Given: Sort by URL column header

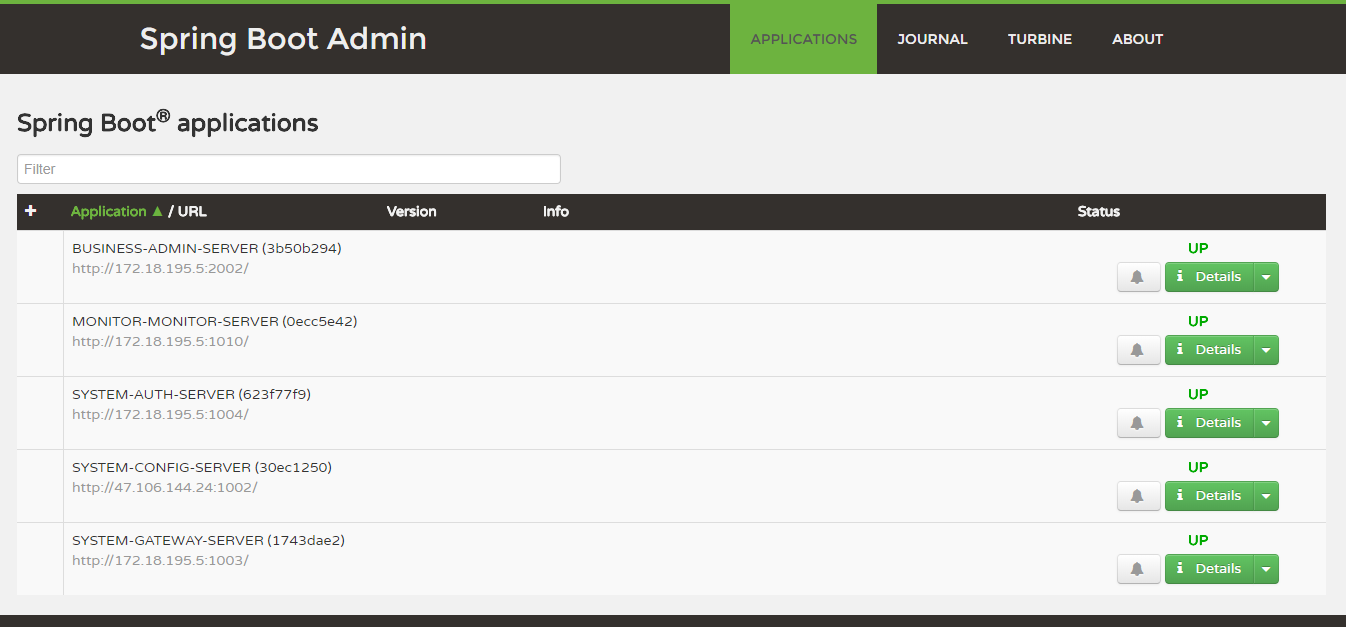Looking at the screenshot, I should pos(192,211).
